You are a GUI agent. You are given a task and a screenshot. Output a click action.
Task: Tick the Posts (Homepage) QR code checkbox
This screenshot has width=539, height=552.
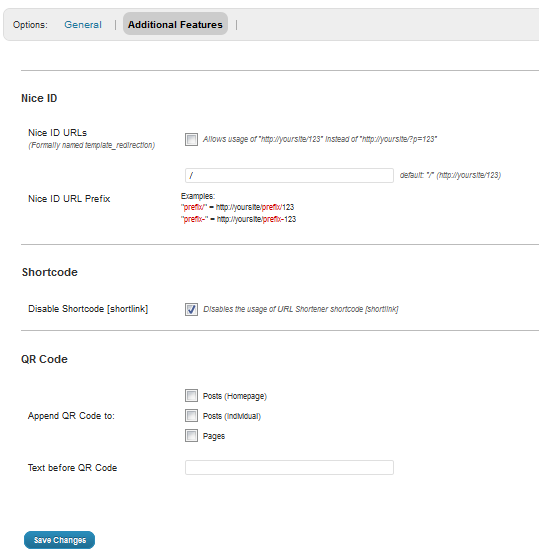coord(192,396)
